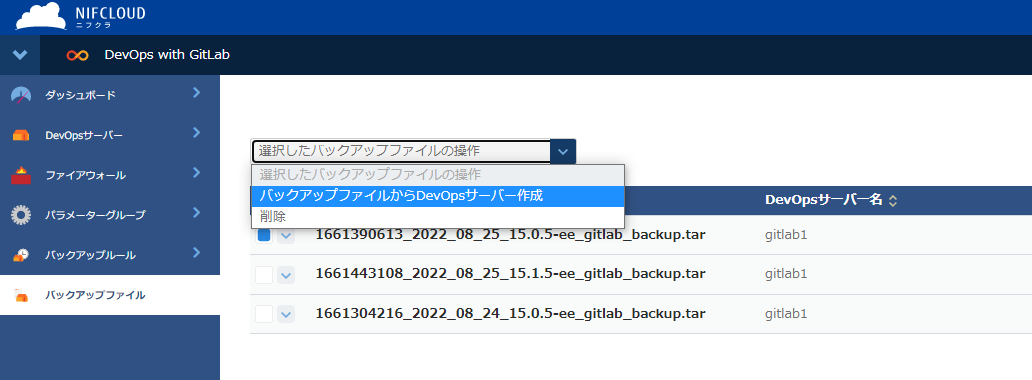Expand arrow next to バックアップルール
Image resolution: width=1032 pixels, height=380 pixels.
click(x=196, y=252)
